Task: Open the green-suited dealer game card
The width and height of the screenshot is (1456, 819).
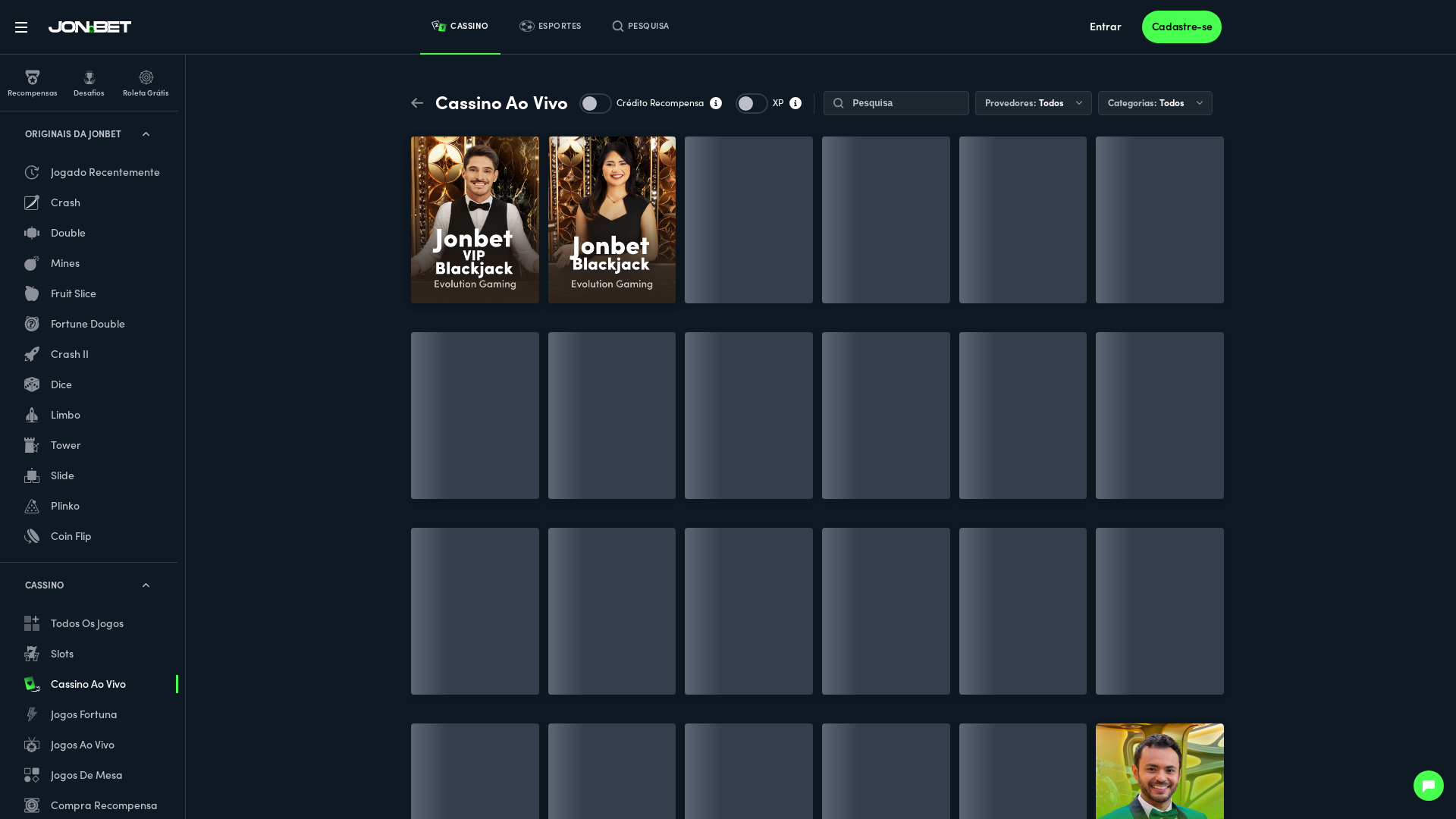Action: pos(1159,771)
